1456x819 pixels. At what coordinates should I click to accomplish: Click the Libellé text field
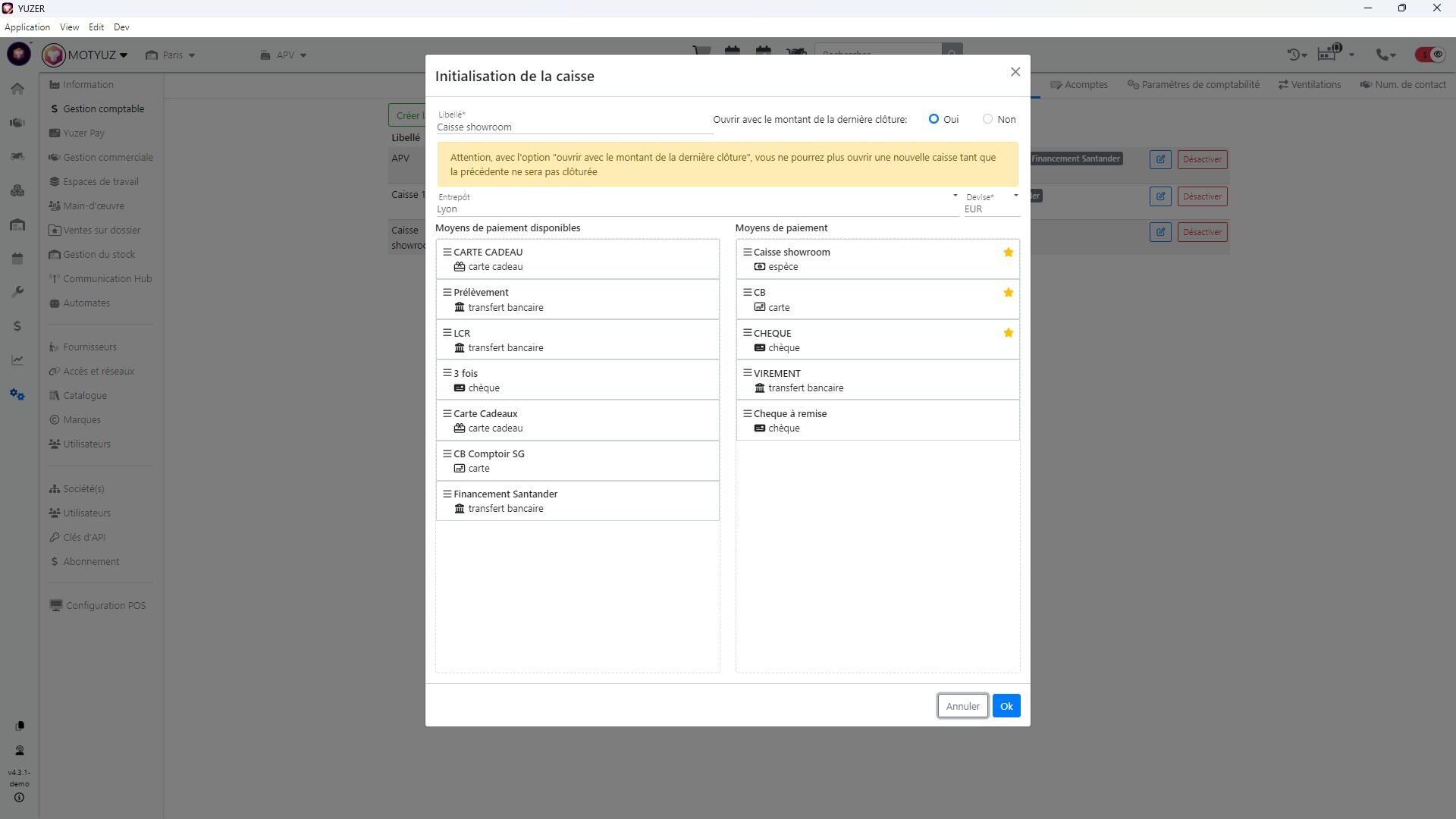pos(573,127)
